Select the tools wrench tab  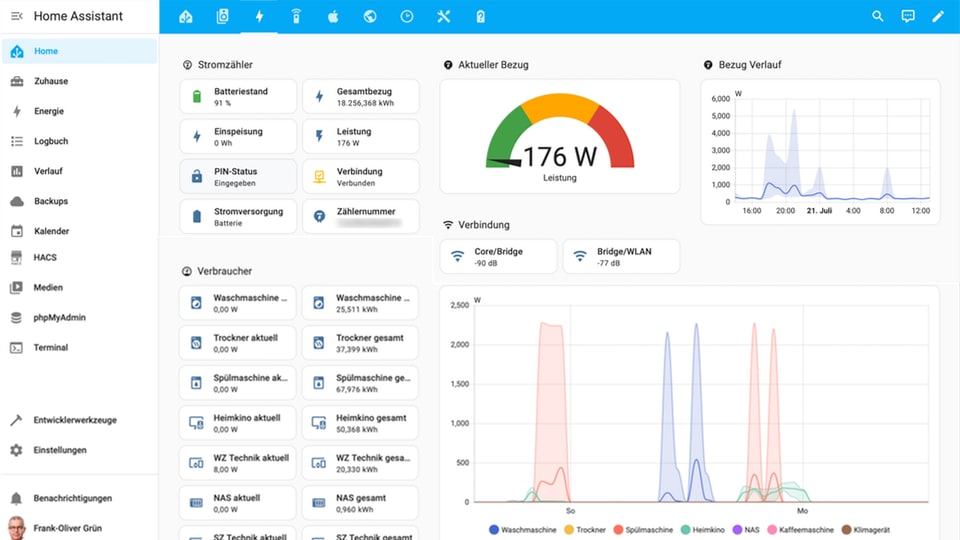pos(444,16)
